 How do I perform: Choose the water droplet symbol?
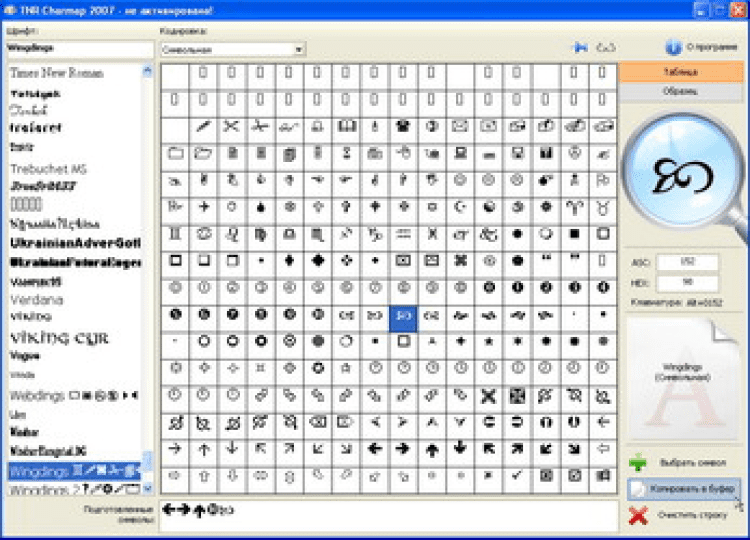tap(260, 207)
